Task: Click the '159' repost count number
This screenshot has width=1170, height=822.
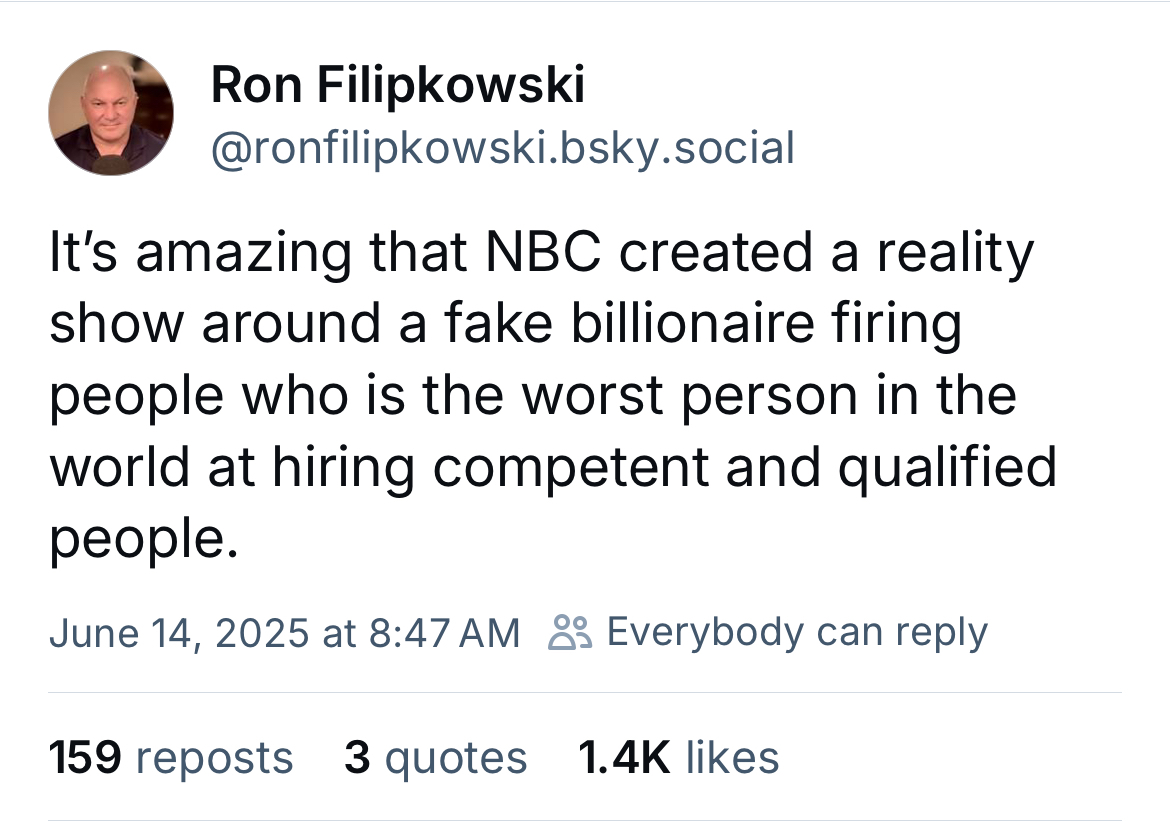Action: (85, 757)
